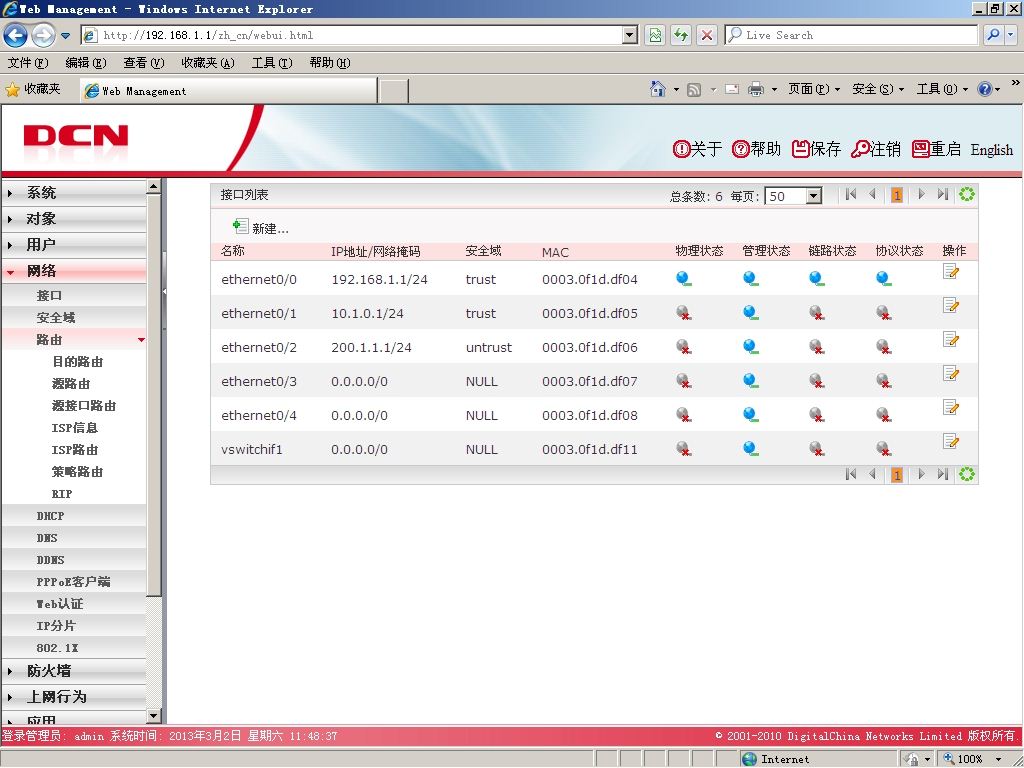Click the edit icon for ethernet0/0

951,271
